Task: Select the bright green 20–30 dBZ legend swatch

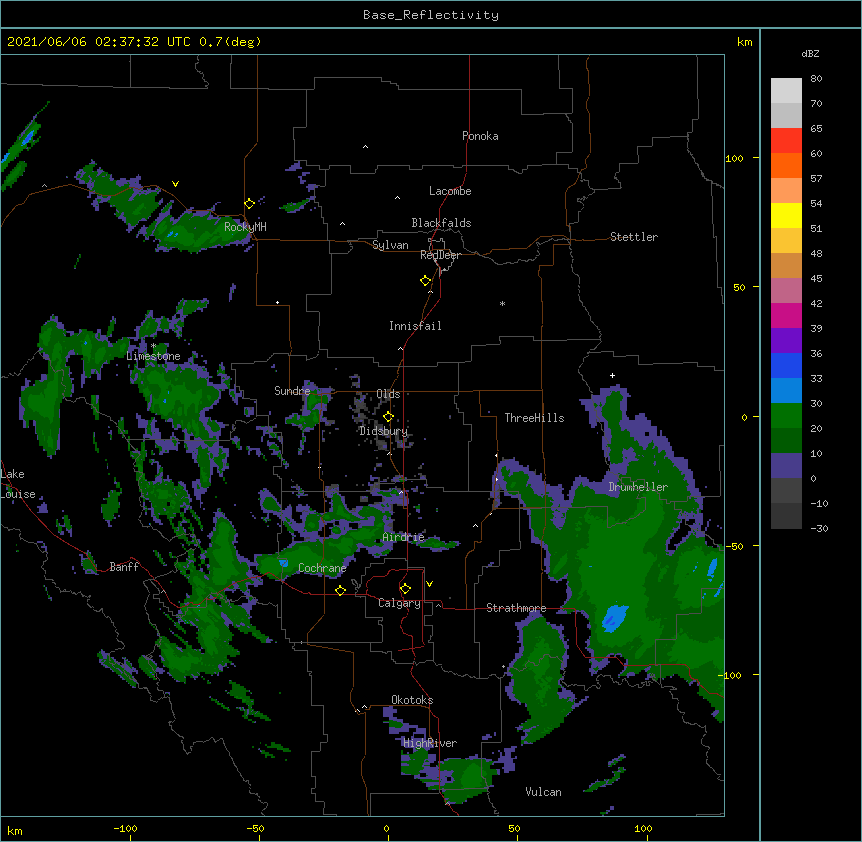Action: pos(786,416)
